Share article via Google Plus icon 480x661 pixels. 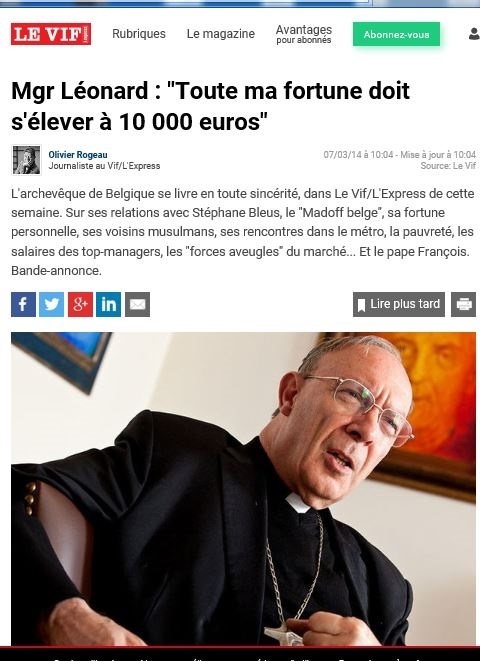point(80,304)
